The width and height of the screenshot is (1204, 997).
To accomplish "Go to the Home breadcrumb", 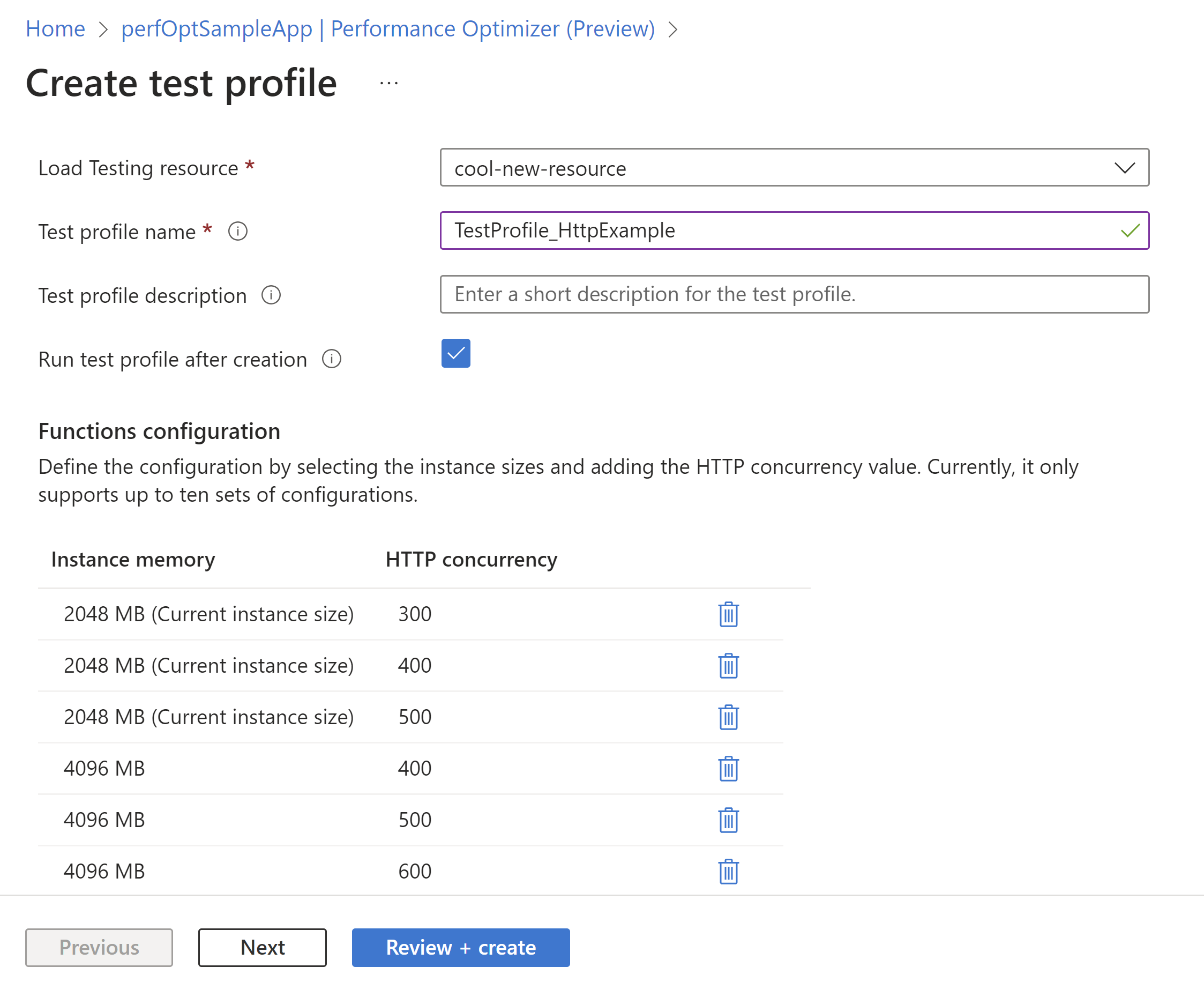I will click(x=55, y=29).
